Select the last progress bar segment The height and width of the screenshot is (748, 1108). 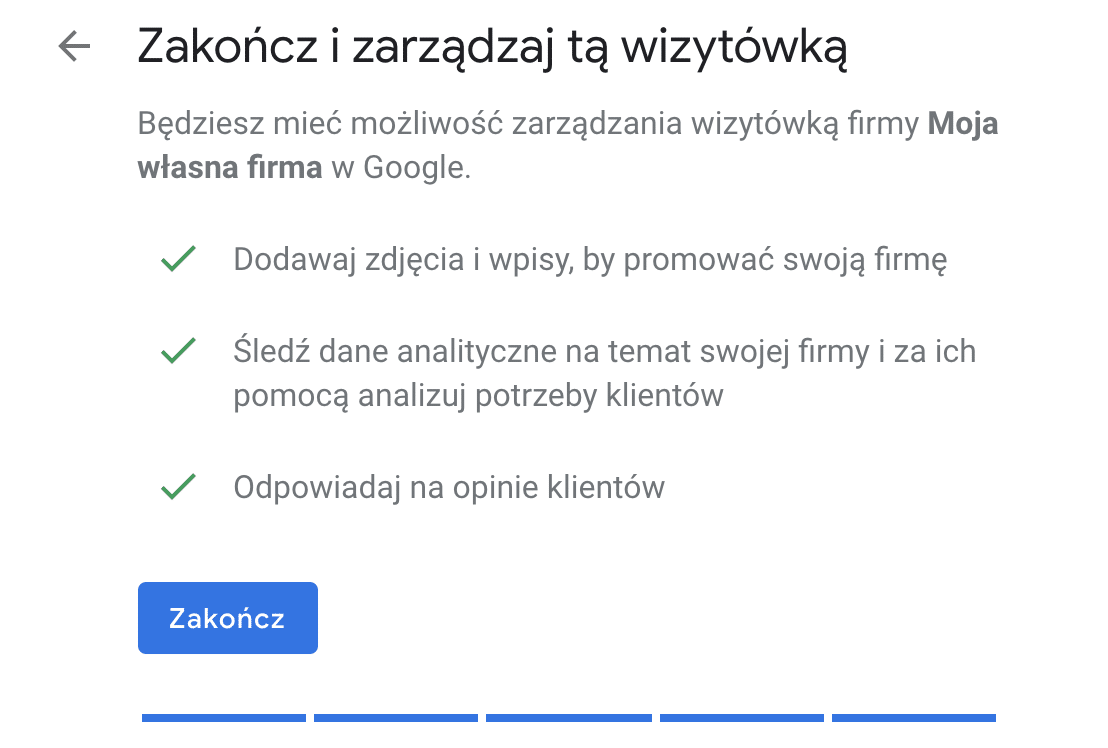(x=914, y=719)
